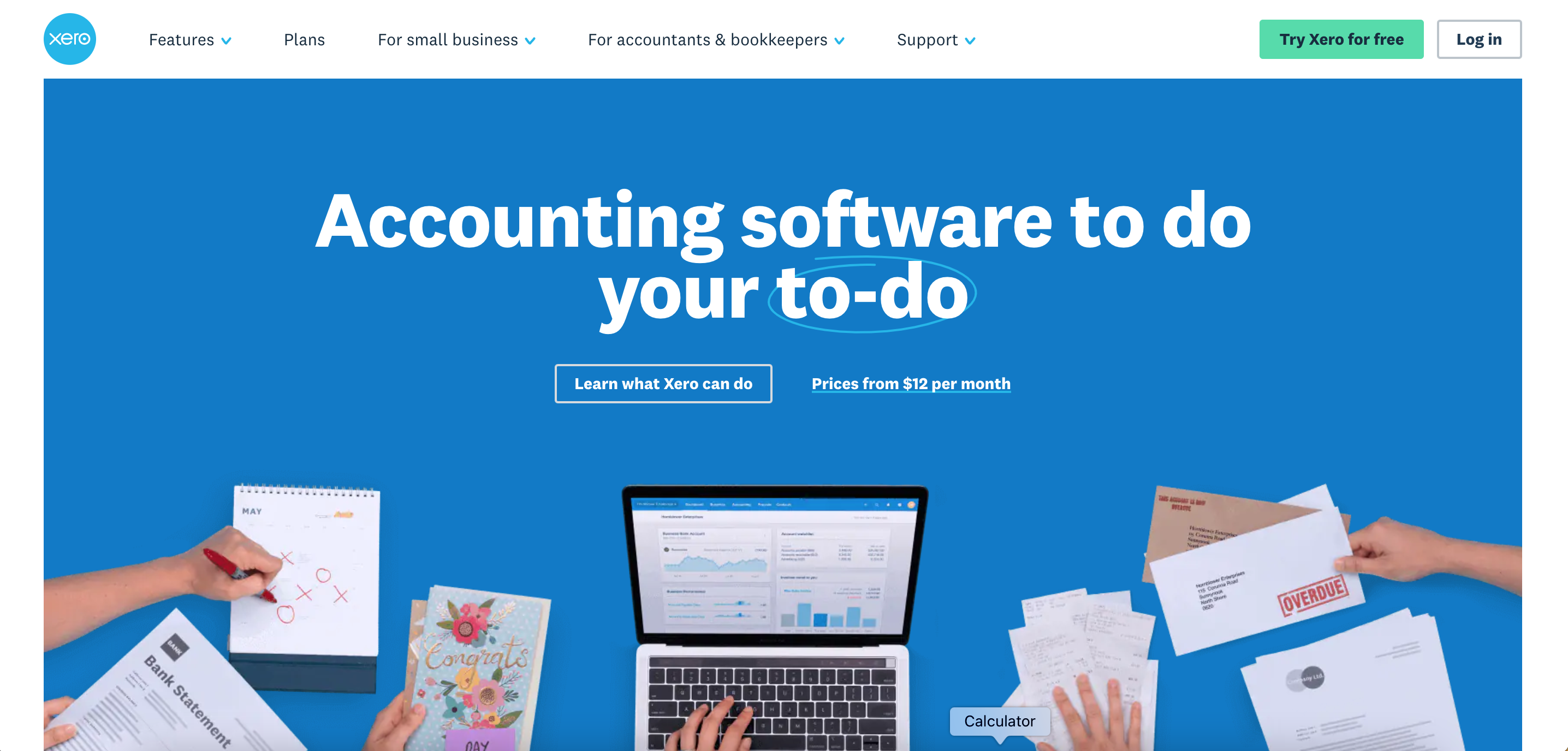Expand the Support navigation dropdown
The height and width of the screenshot is (751, 1568).
[936, 40]
